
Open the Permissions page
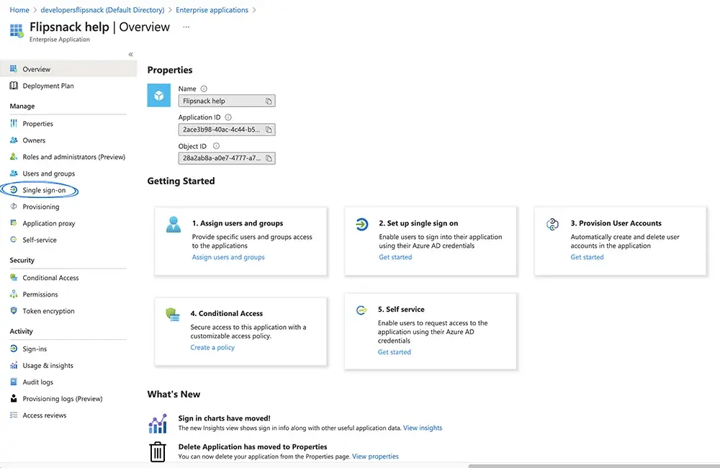40,294
